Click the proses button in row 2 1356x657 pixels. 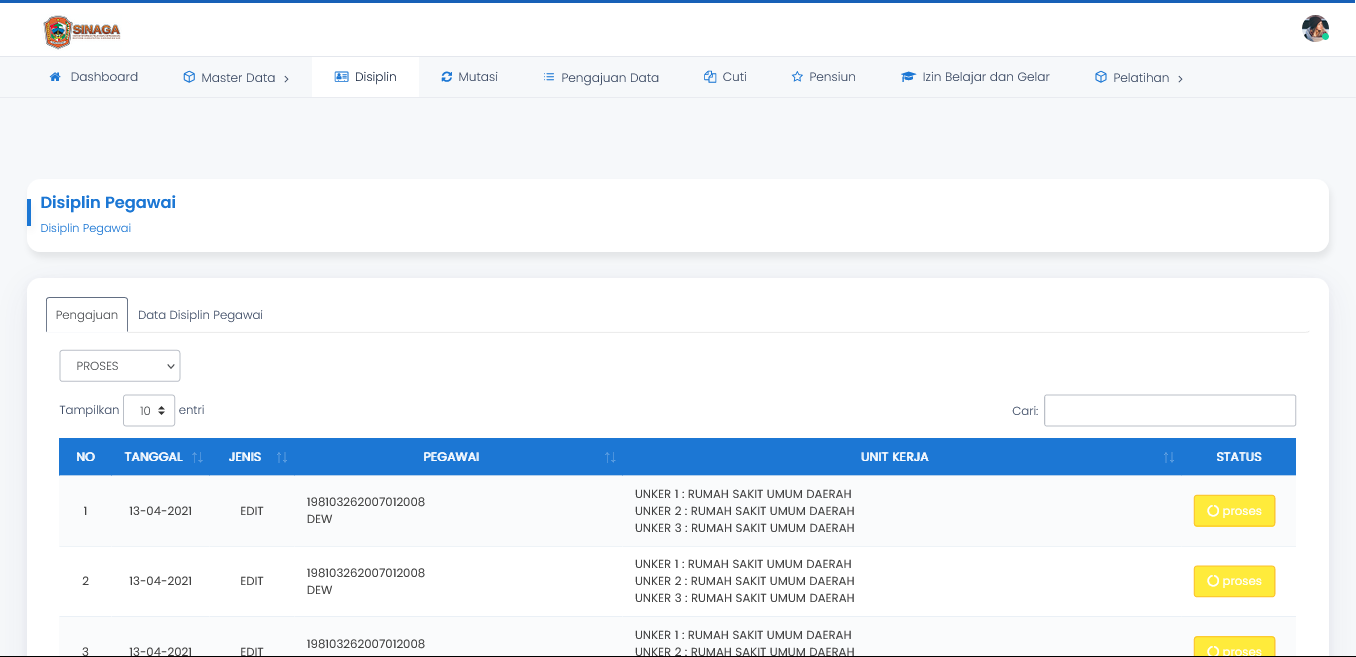click(1234, 581)
